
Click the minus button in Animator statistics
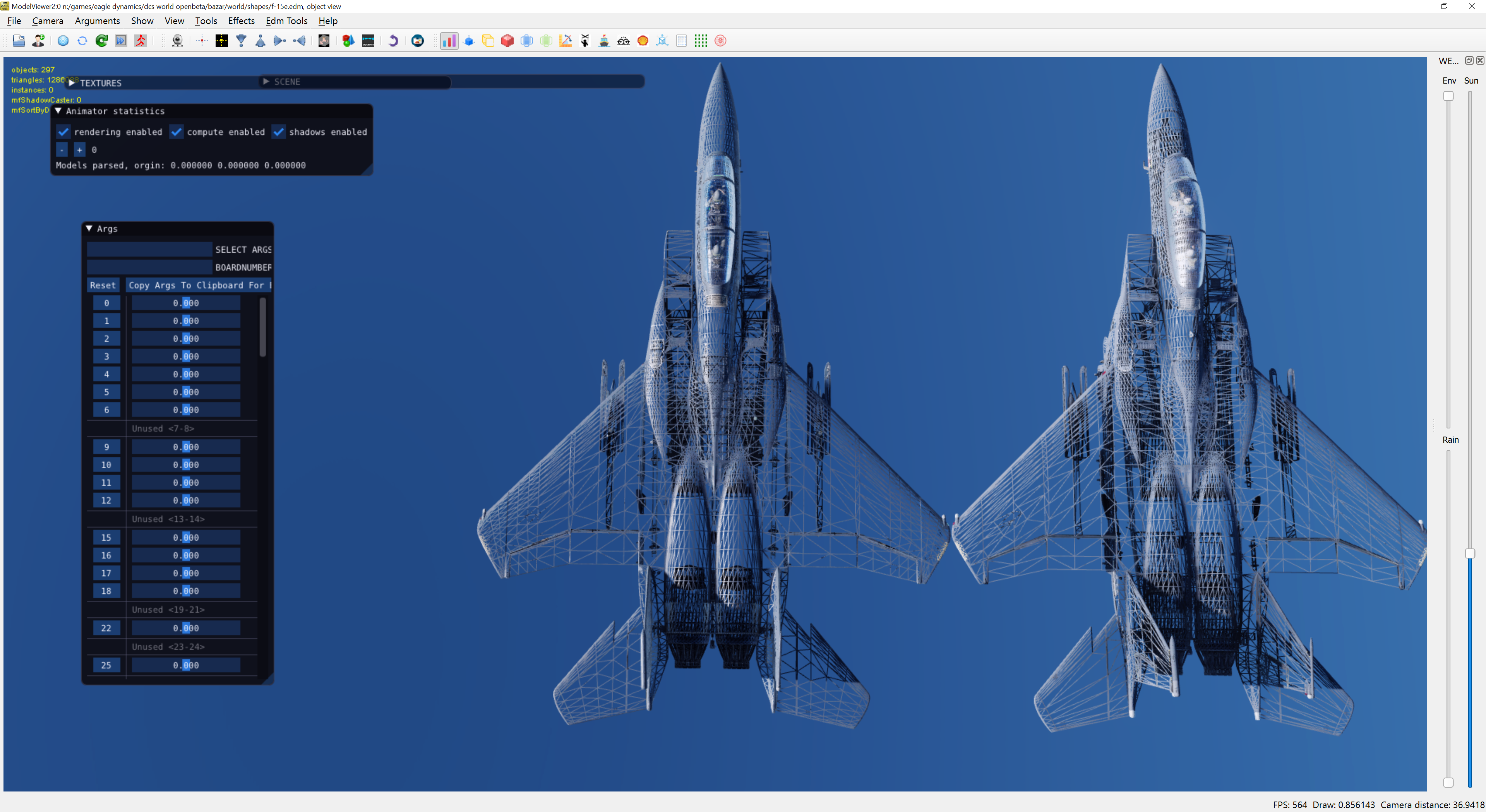click(62, 150)
